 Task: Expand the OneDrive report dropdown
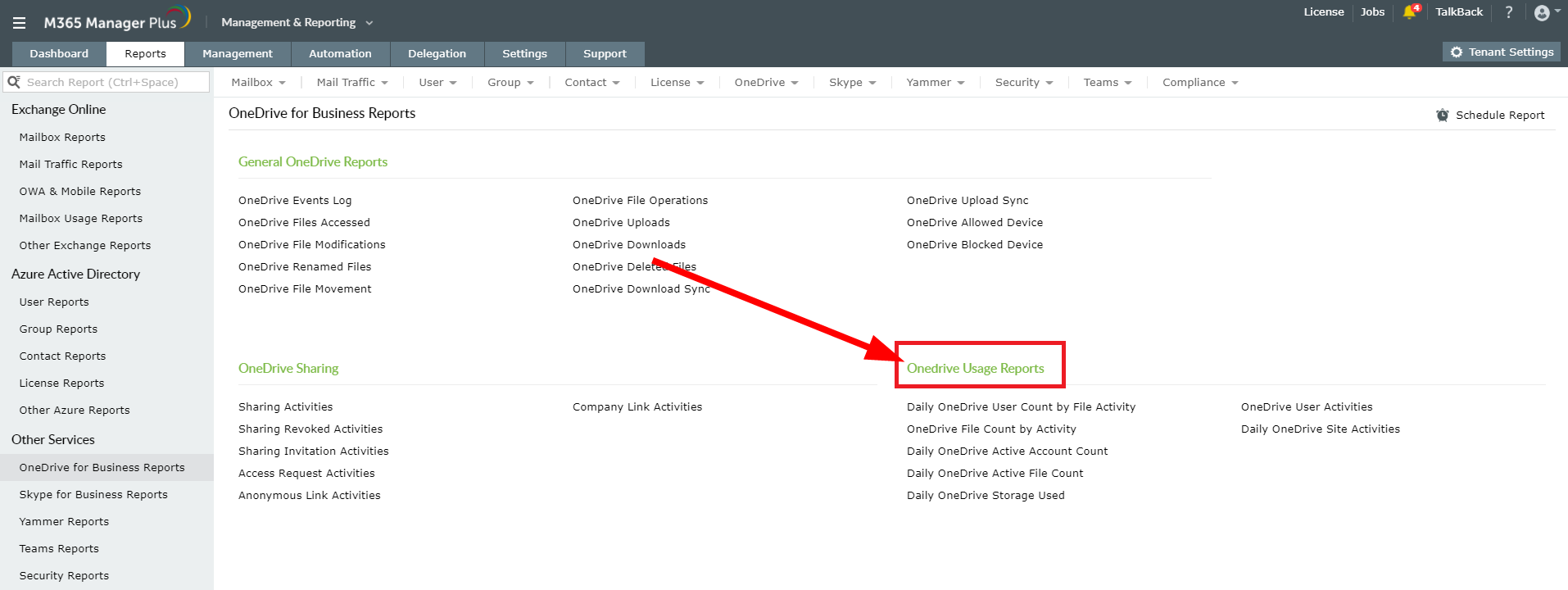click(766, 83)
